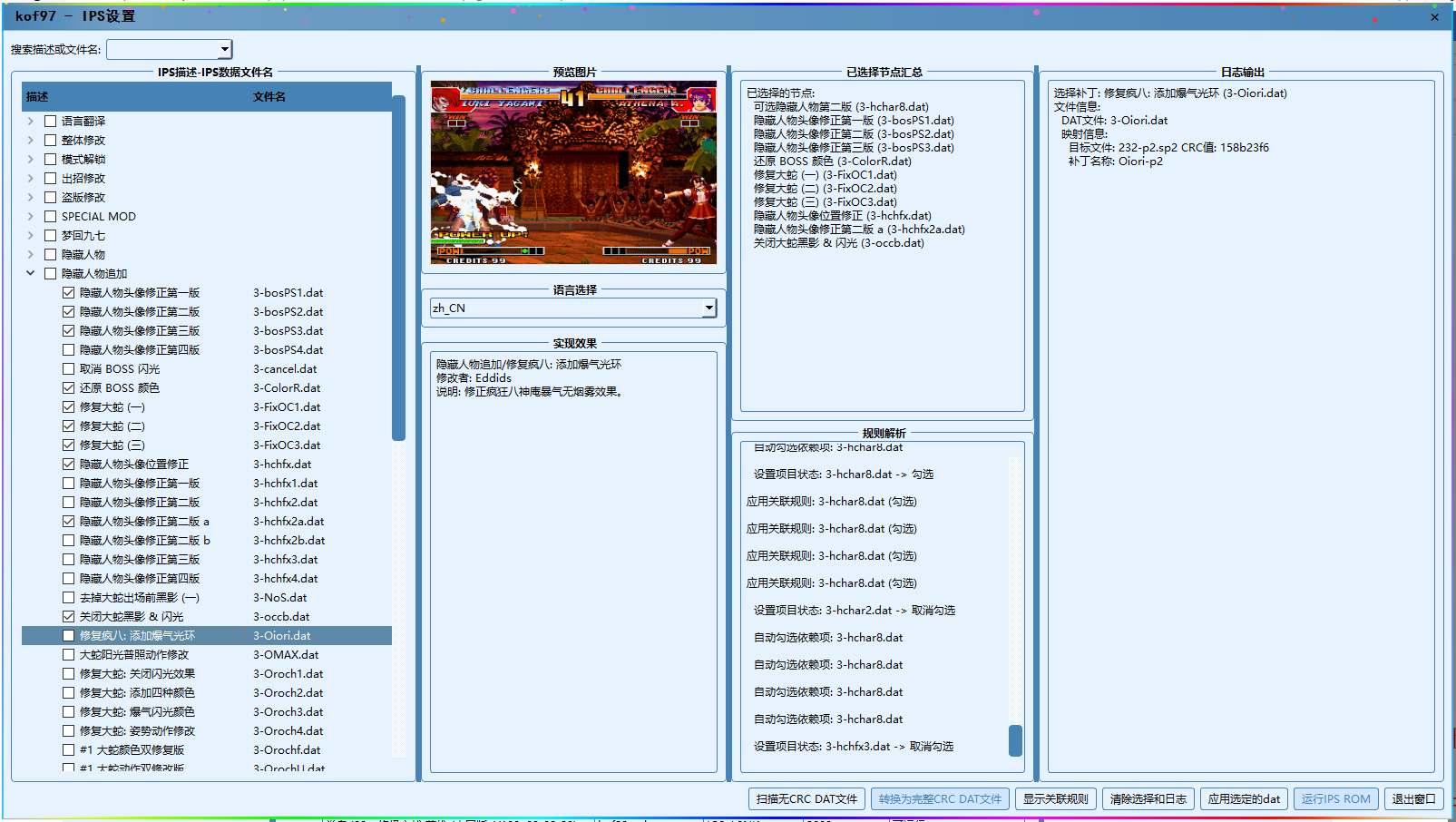
Task: Select the 隐藏人物头像位置修正 row
Action: point(207,464)
